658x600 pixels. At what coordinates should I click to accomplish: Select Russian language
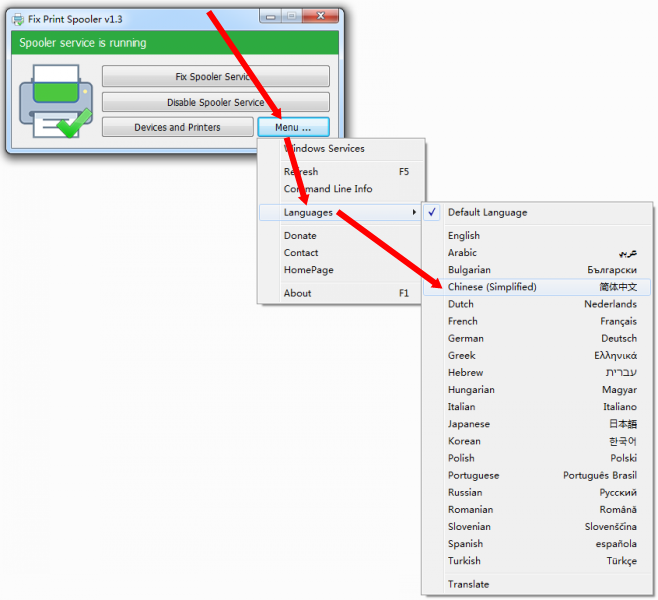click(x=537, y=493)
